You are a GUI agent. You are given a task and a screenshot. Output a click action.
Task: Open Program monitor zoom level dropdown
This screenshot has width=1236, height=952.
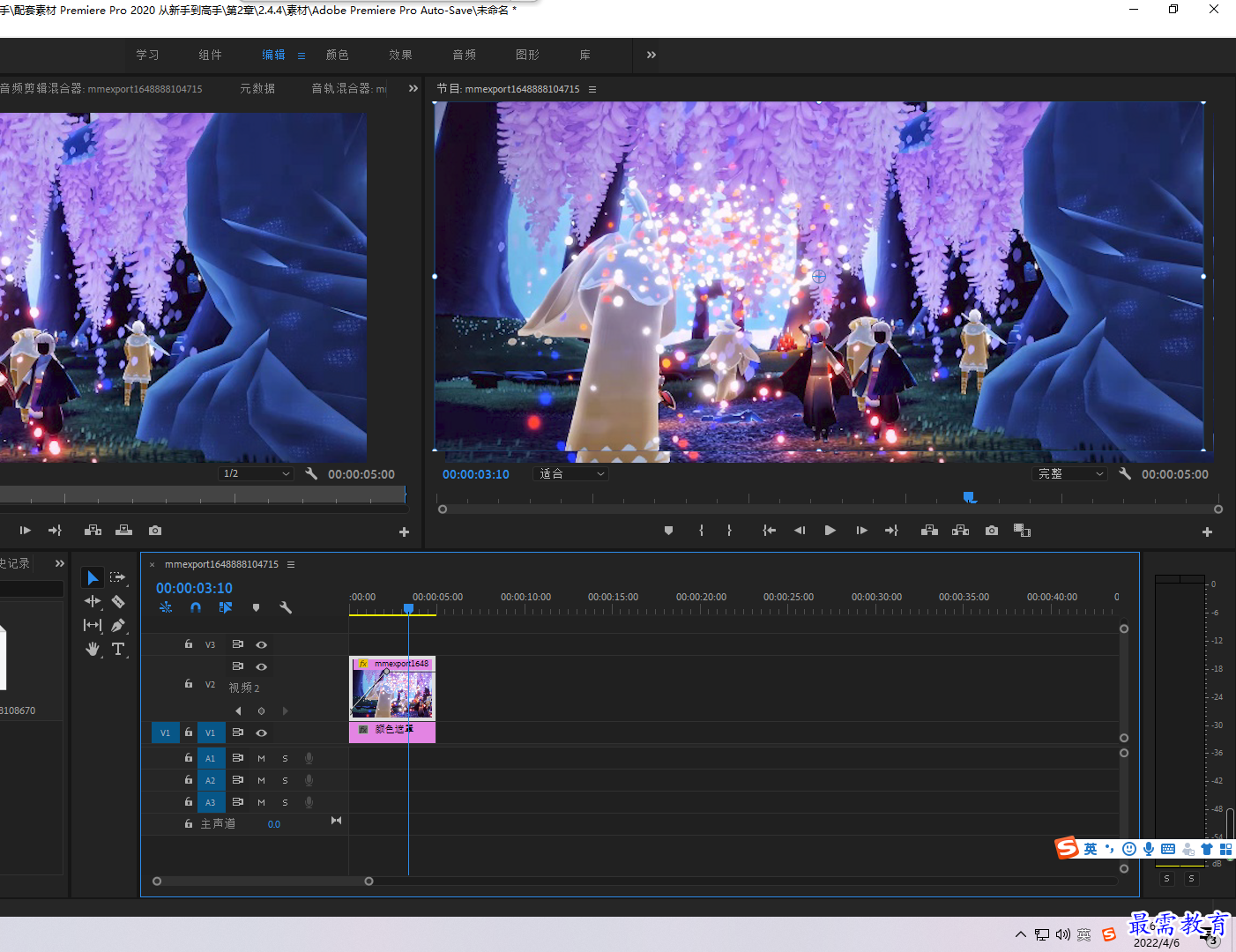[x=571, y=473]
